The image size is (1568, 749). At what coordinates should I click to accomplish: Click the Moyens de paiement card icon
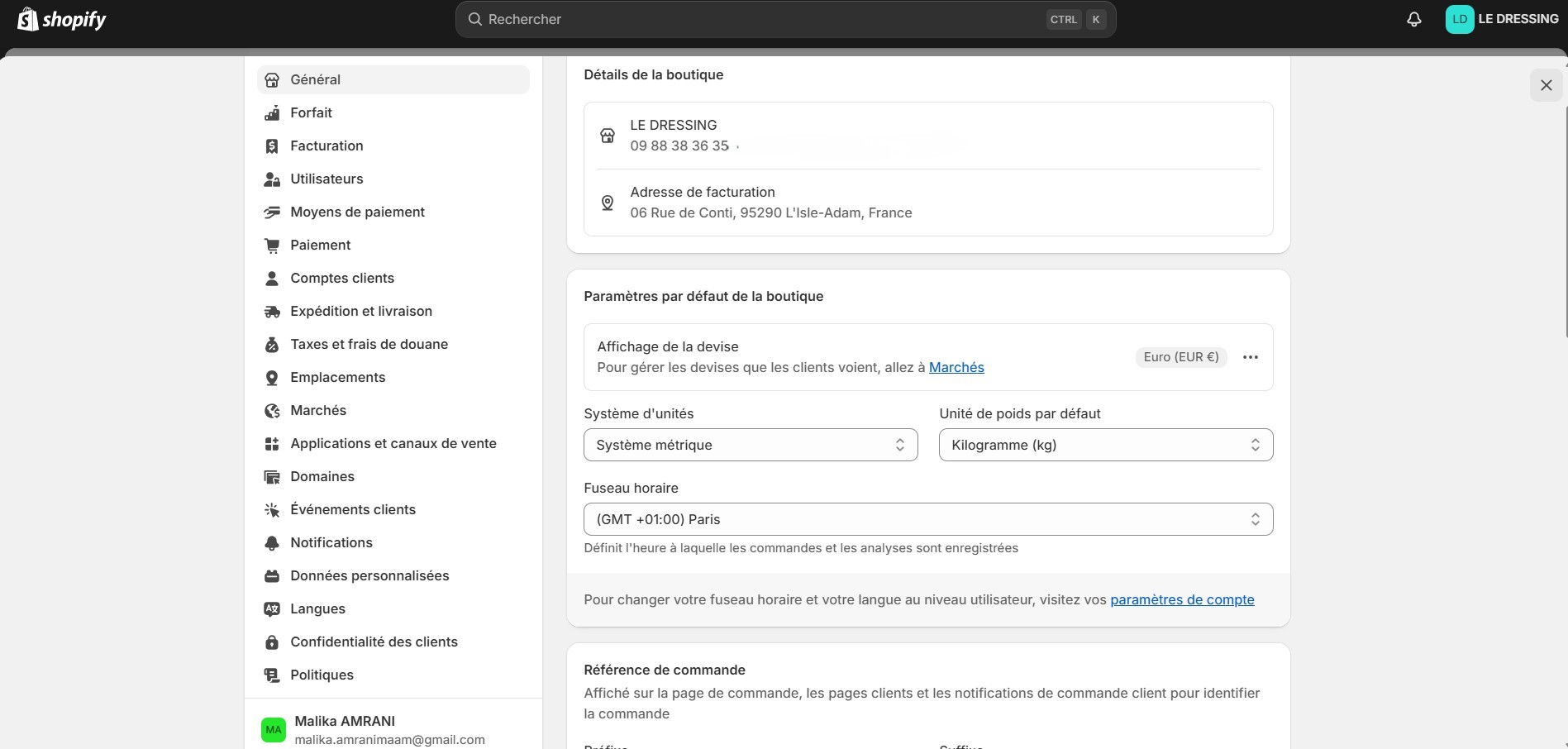[272, 212]
